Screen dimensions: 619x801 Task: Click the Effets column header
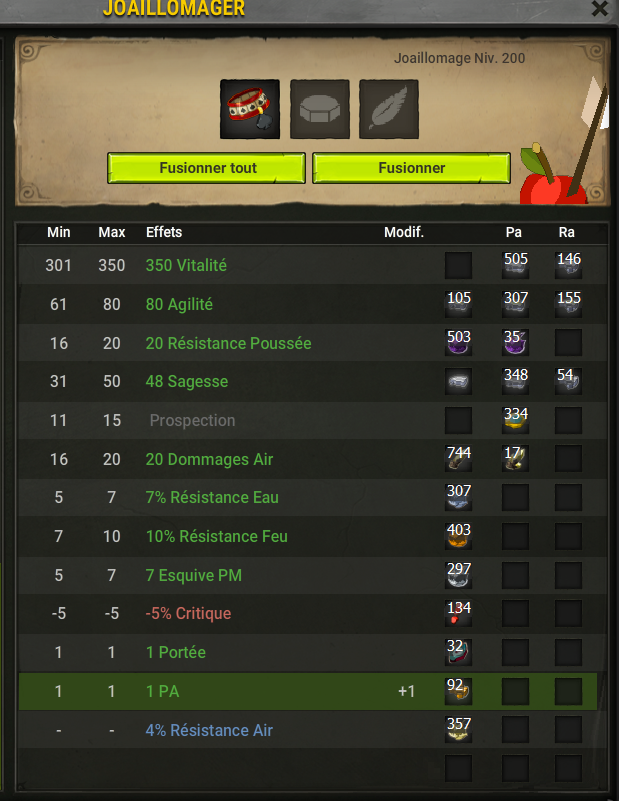(x=164, y=232)
